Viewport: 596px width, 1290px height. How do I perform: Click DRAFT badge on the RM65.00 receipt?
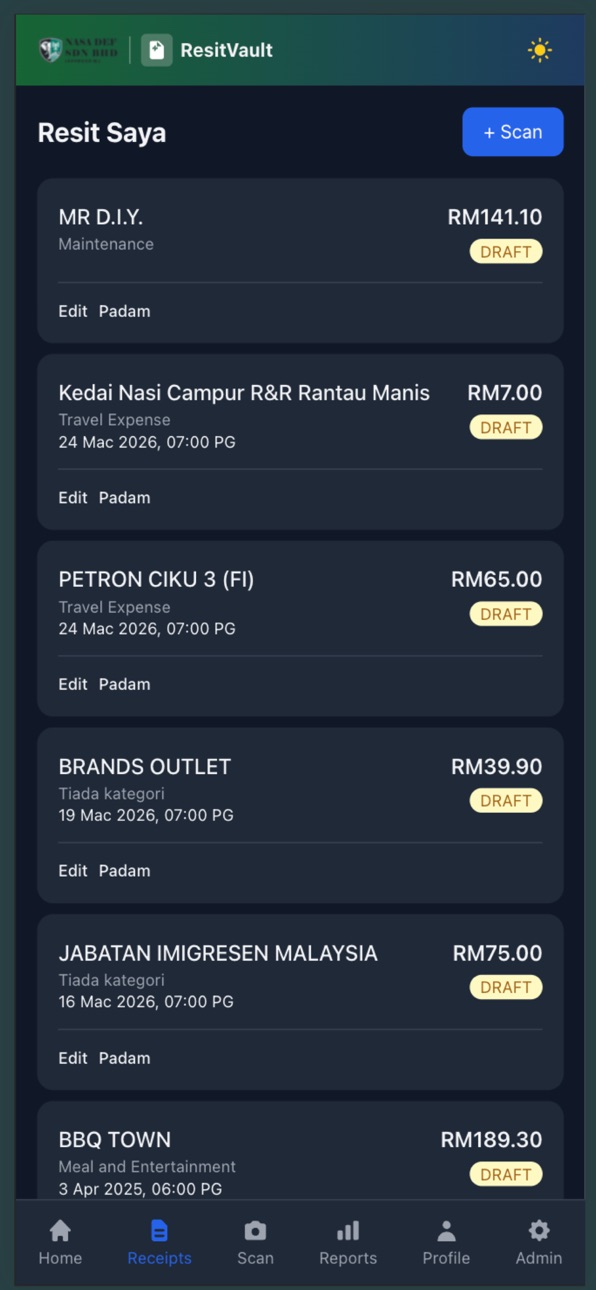[x=506, y=614]
